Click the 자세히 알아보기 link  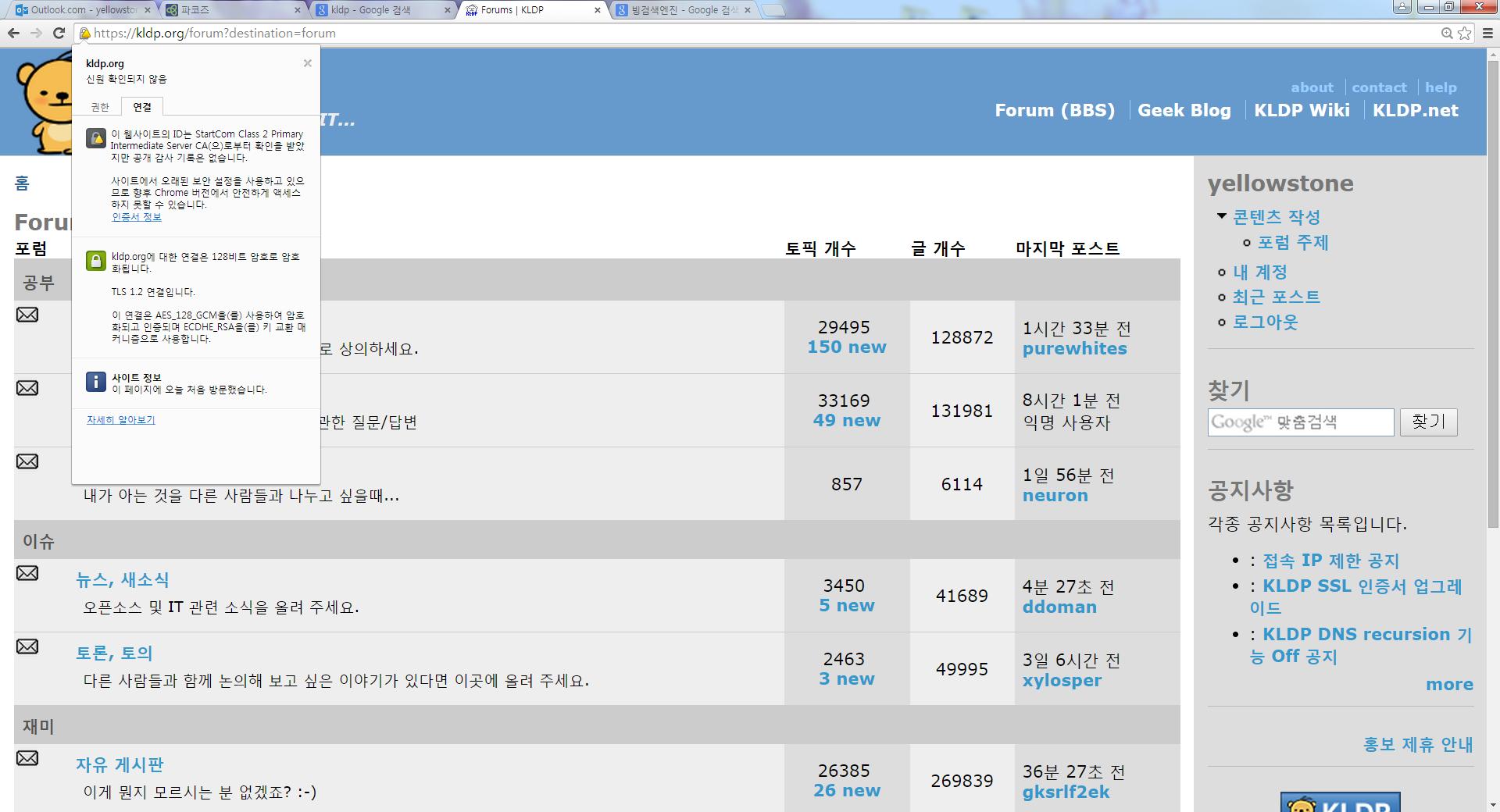coord(121,420)
